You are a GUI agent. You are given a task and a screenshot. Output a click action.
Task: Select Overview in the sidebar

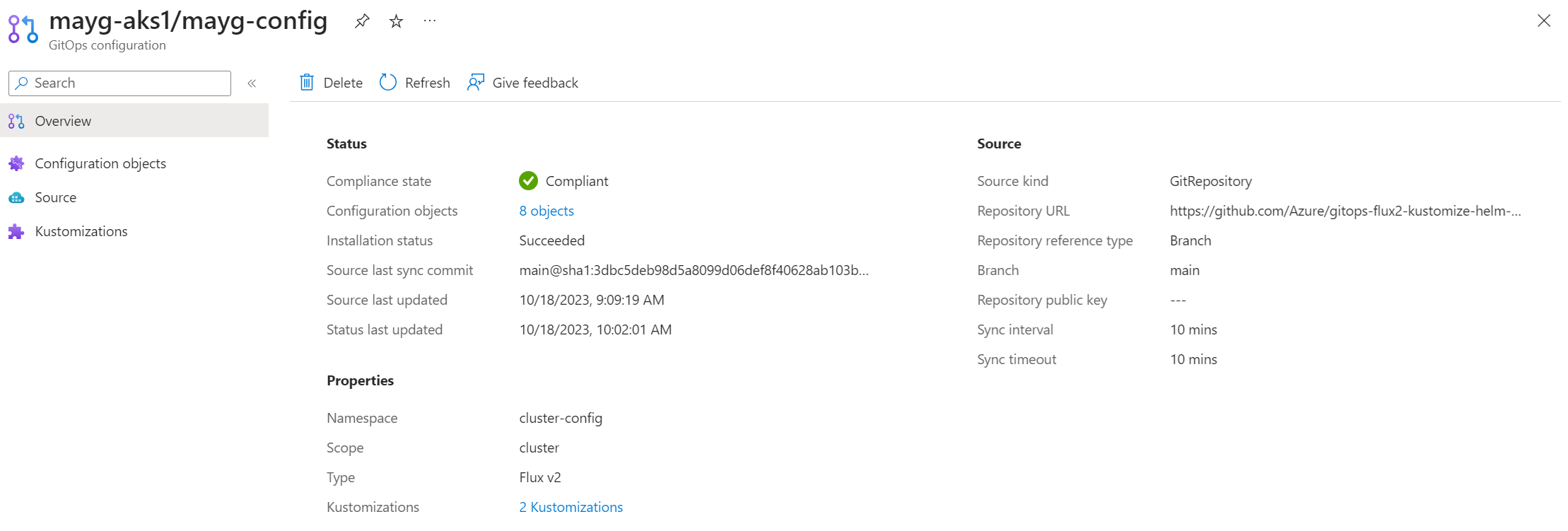pos(63,121)
